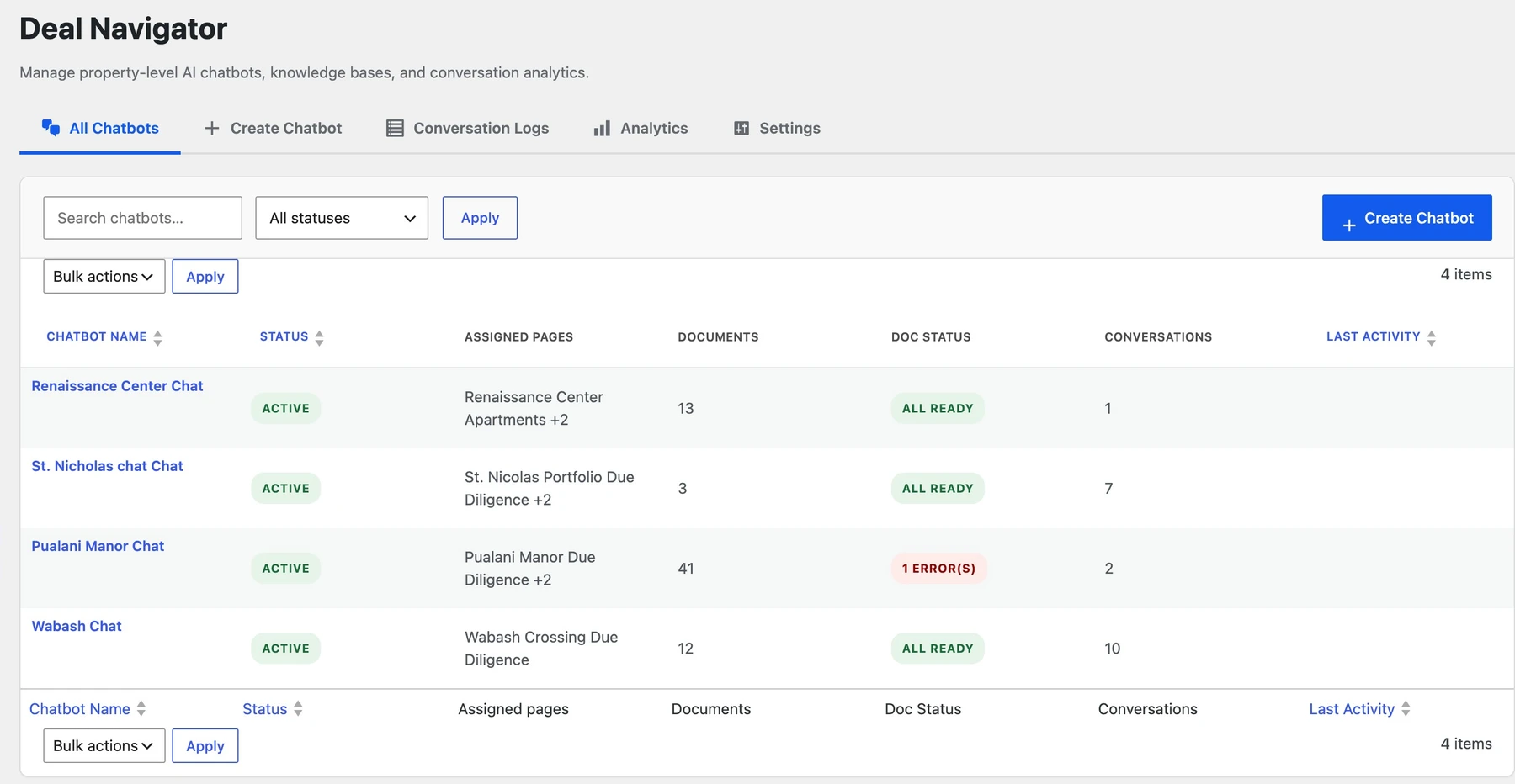
Task: Open the Analytics tab
Action: tap(641, 128)
